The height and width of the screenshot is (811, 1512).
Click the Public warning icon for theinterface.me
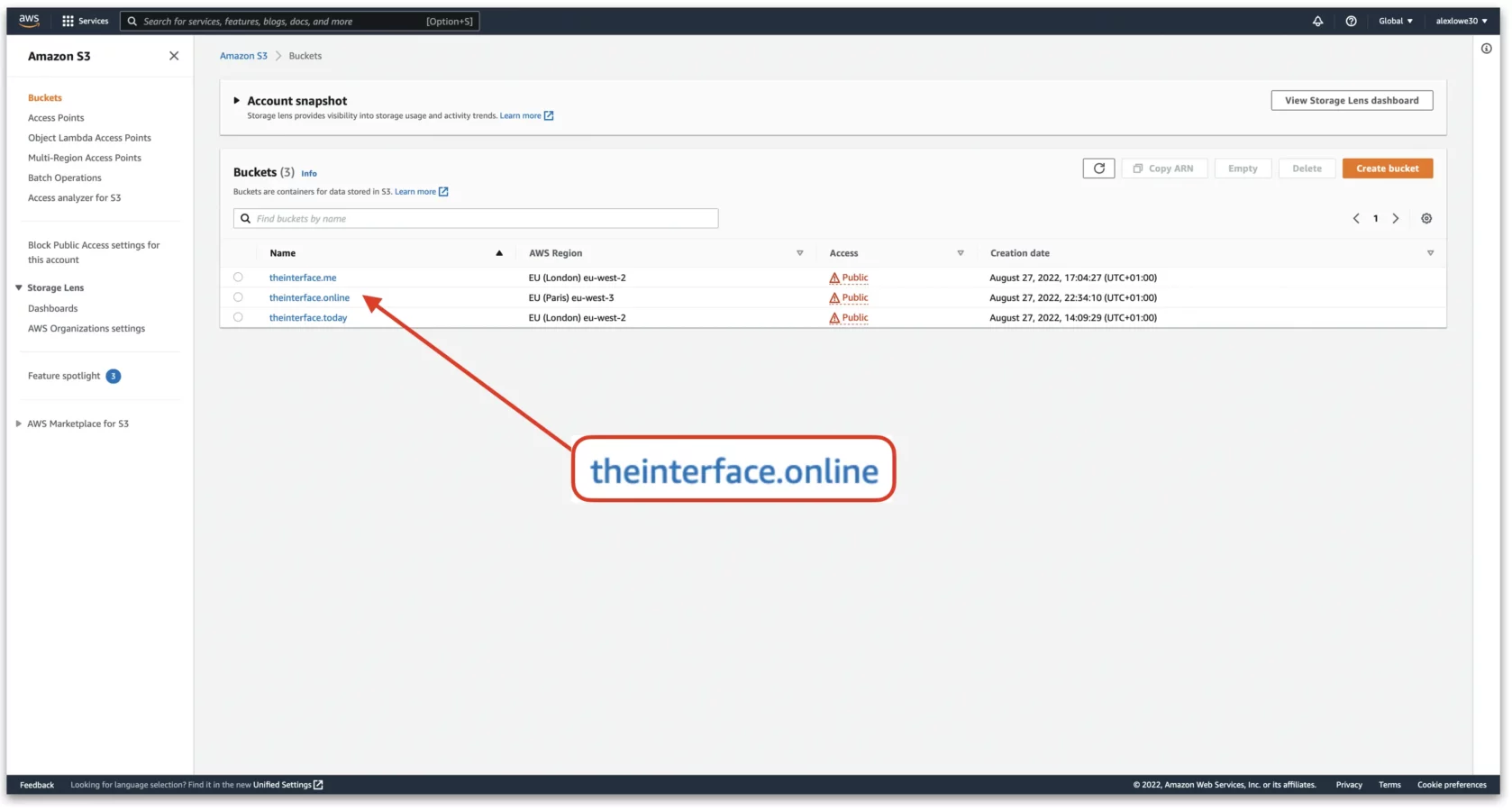tap(834, 278)
